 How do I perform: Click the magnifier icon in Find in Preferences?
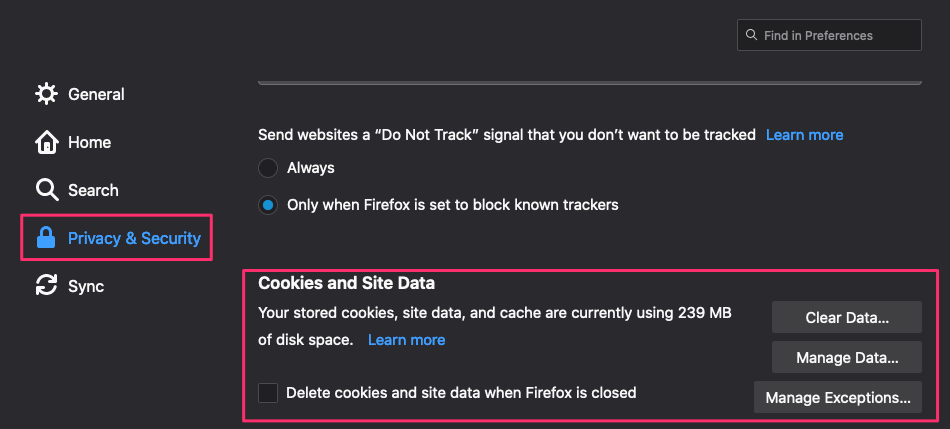coord(751,35)
